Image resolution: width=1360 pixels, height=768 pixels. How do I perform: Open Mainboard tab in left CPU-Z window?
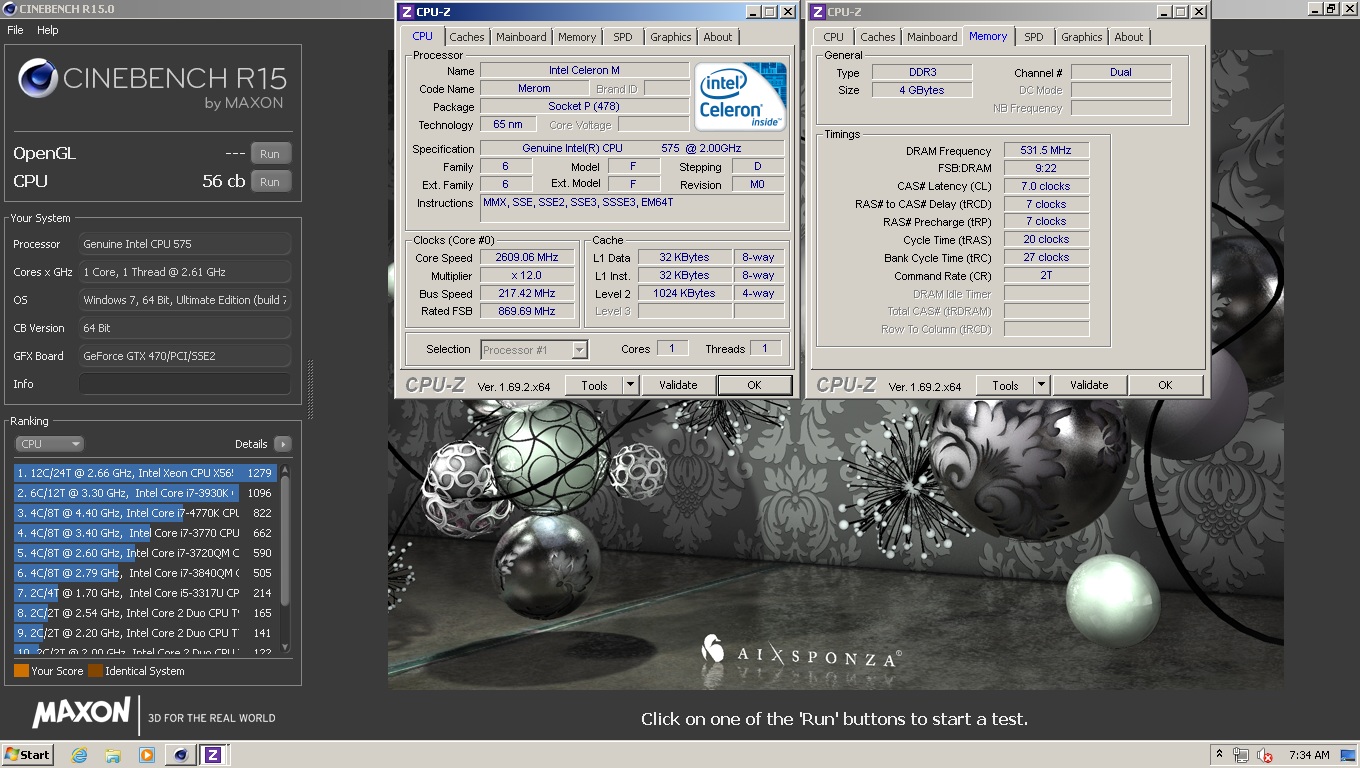point(522,37)
